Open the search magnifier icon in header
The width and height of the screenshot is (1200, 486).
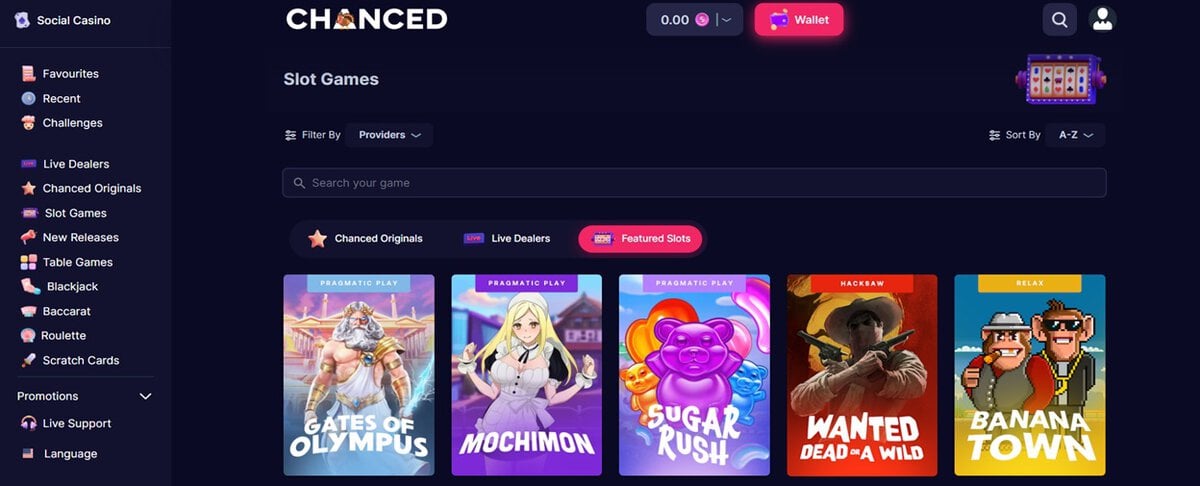(x=1059, y=19)
